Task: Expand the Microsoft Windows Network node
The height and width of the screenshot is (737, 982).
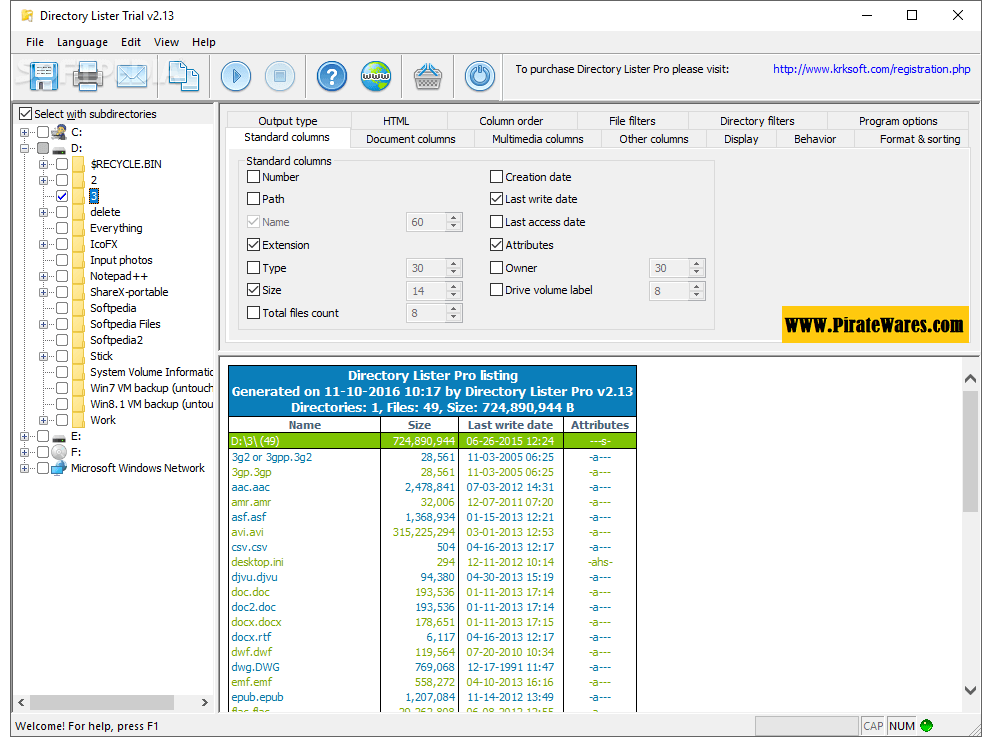Action: pyautogui.click(x=24, y=468)
